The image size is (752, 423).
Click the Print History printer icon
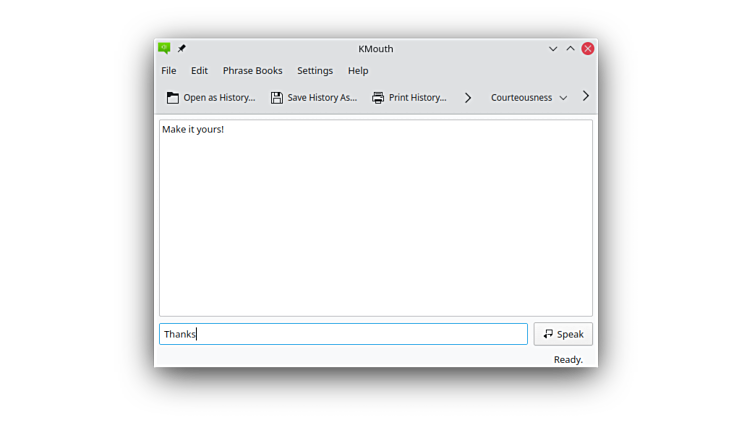(378, 98)
